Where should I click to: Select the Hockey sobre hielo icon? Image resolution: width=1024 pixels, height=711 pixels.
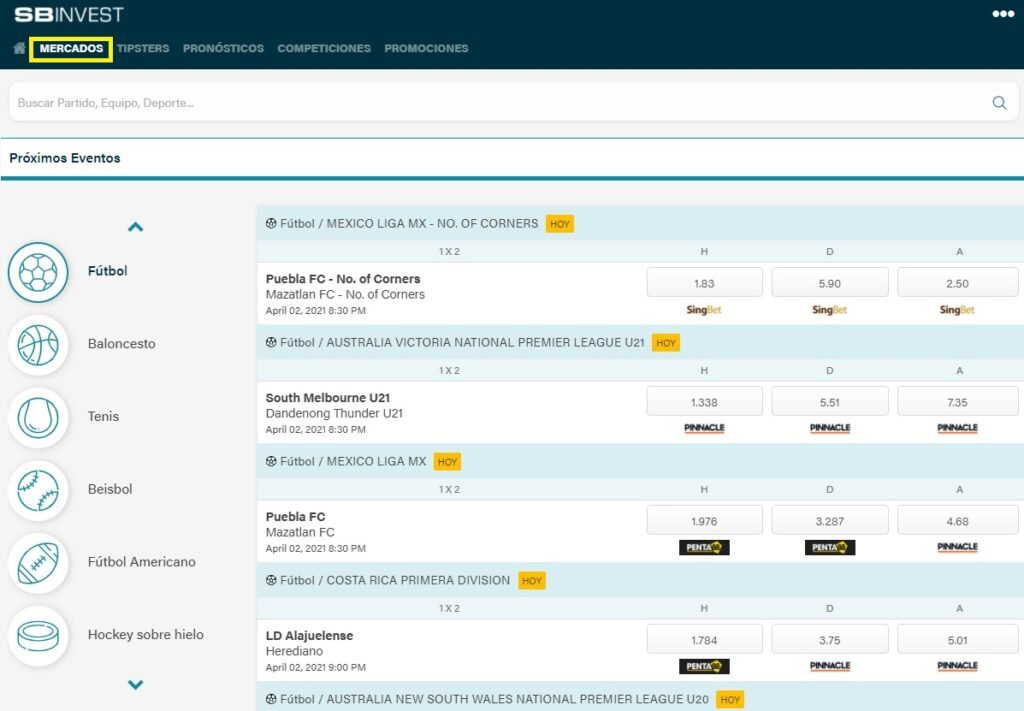pos(38,634)
